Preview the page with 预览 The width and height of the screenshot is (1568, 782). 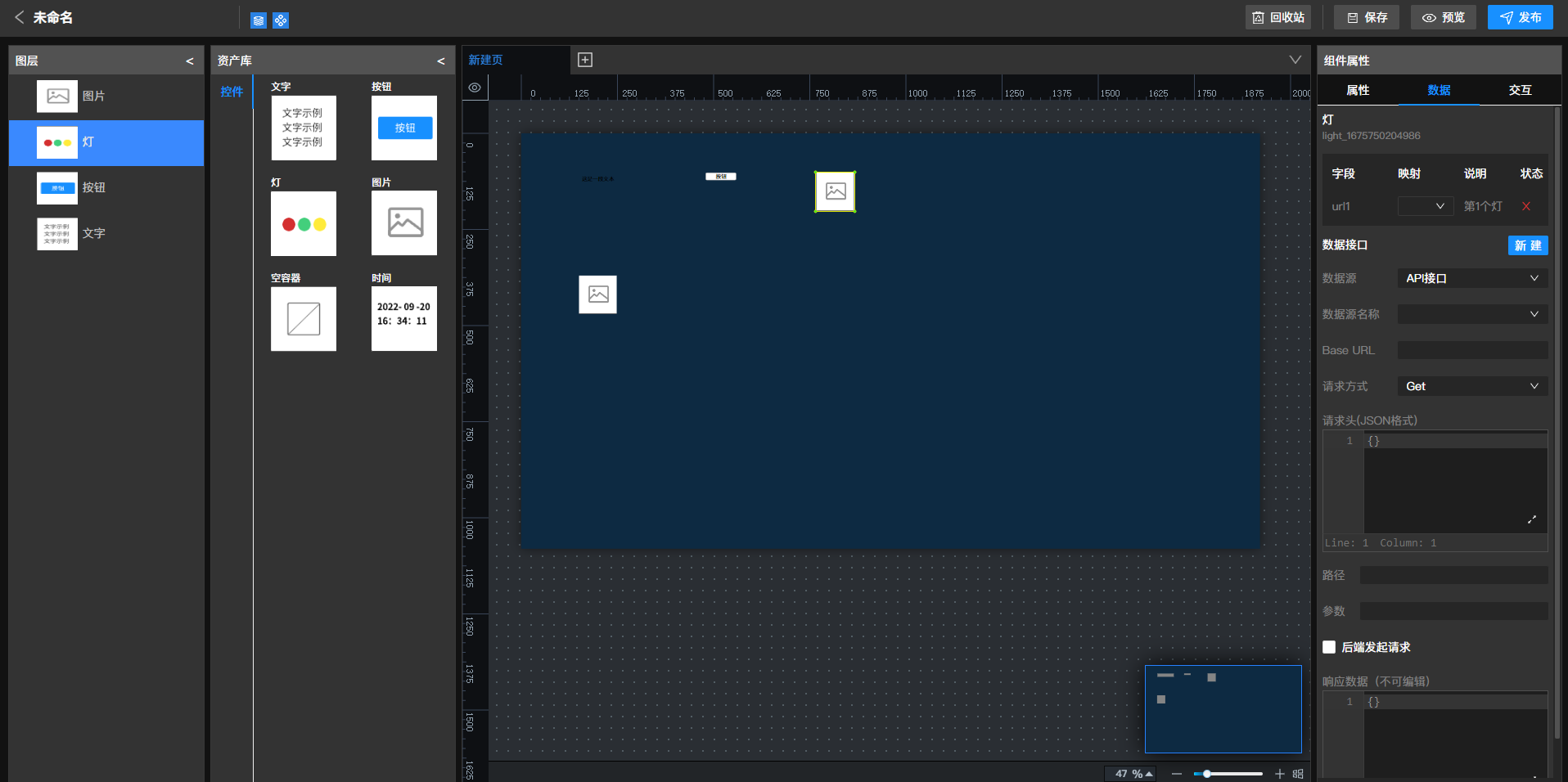point(1444,17)
